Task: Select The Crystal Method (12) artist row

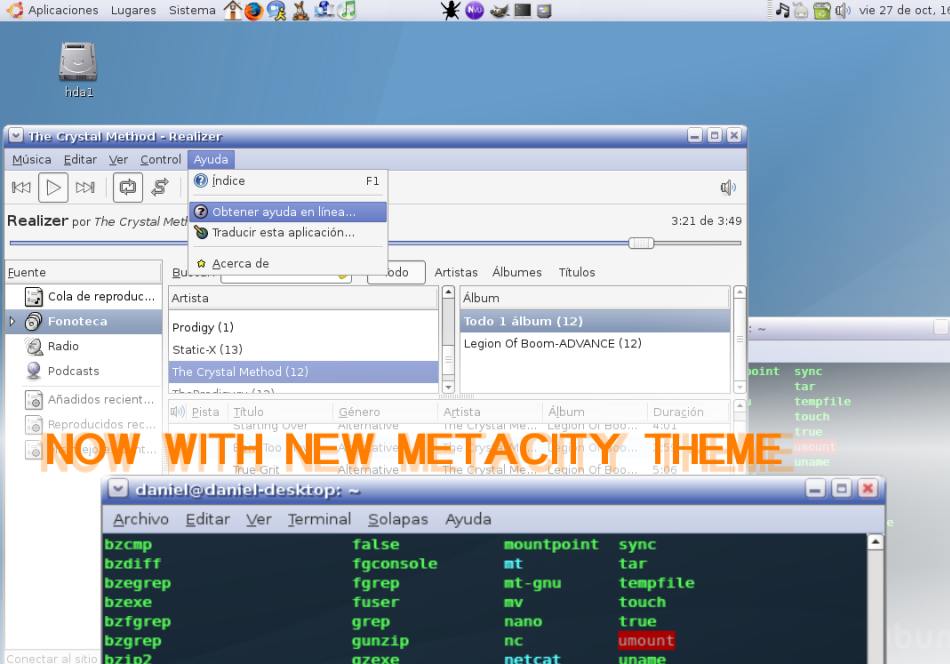Action: click(303, 372)
